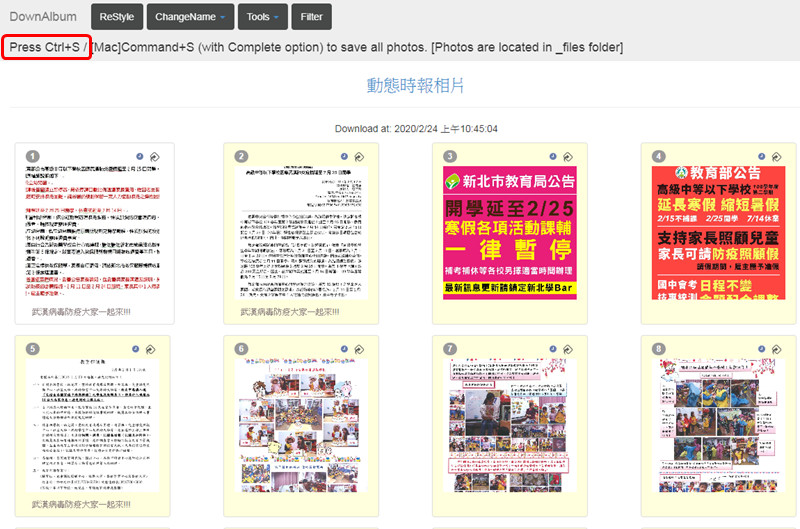
Task: Click the number 3 badge
Action: pos(450,157)
